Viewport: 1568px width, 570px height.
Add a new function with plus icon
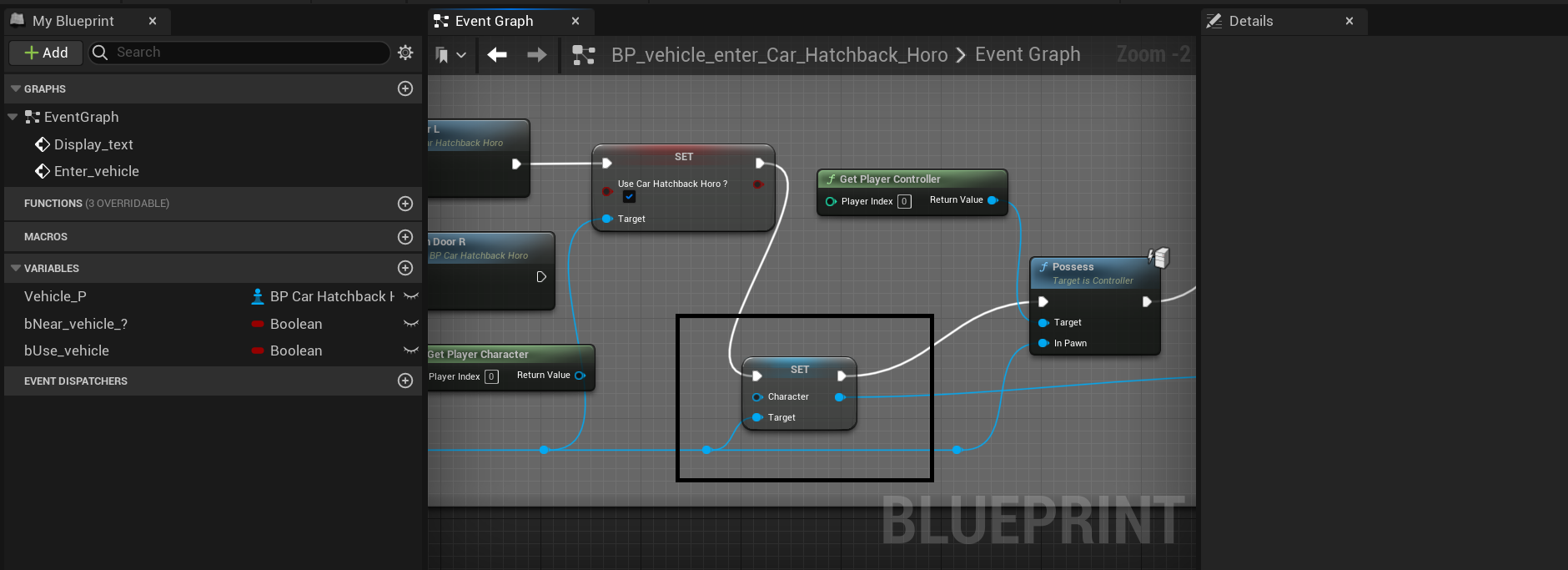click(x=405, y=204)
